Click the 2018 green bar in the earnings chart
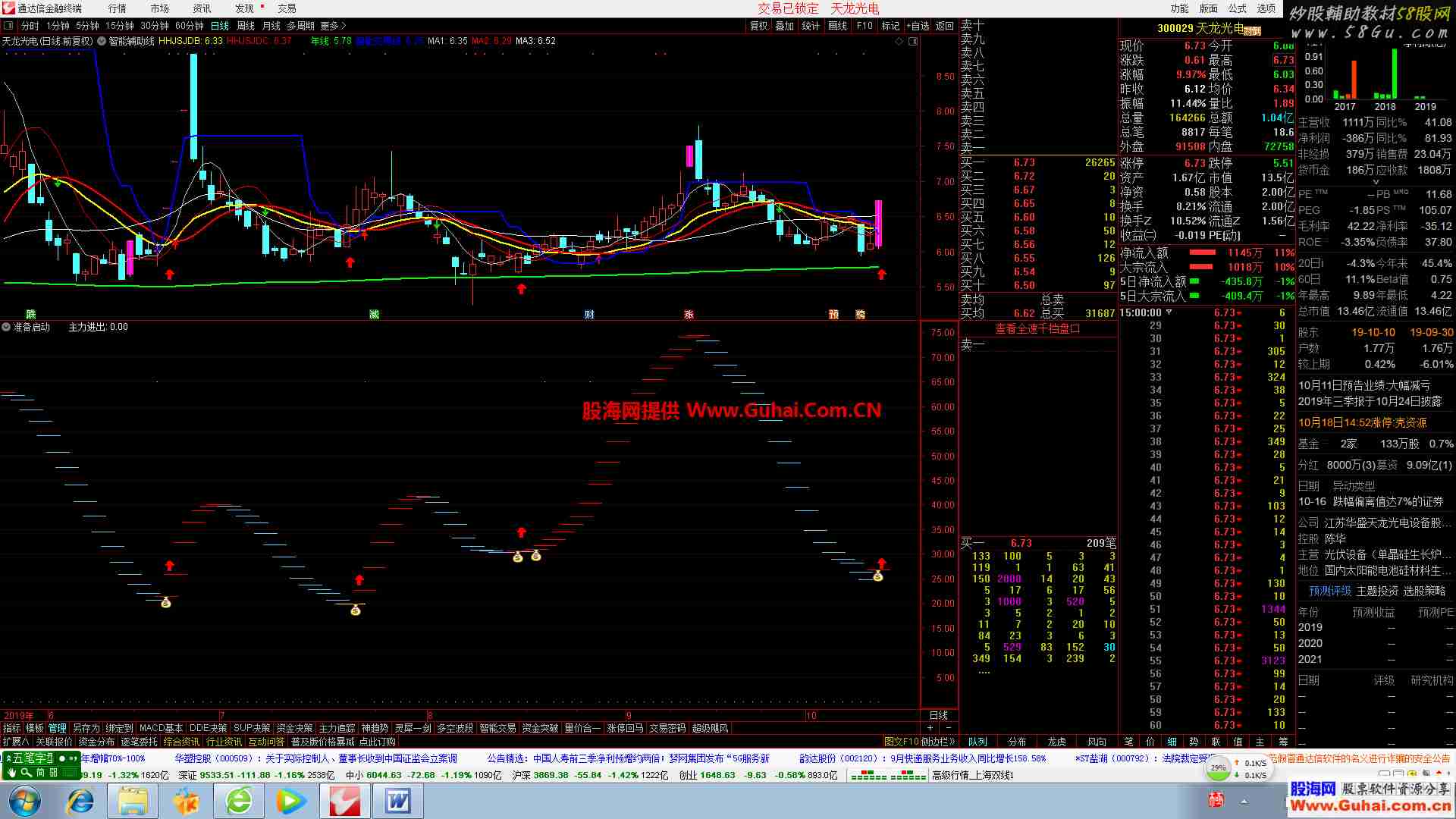The image size is (1456, 819). tap(1394, 74)
